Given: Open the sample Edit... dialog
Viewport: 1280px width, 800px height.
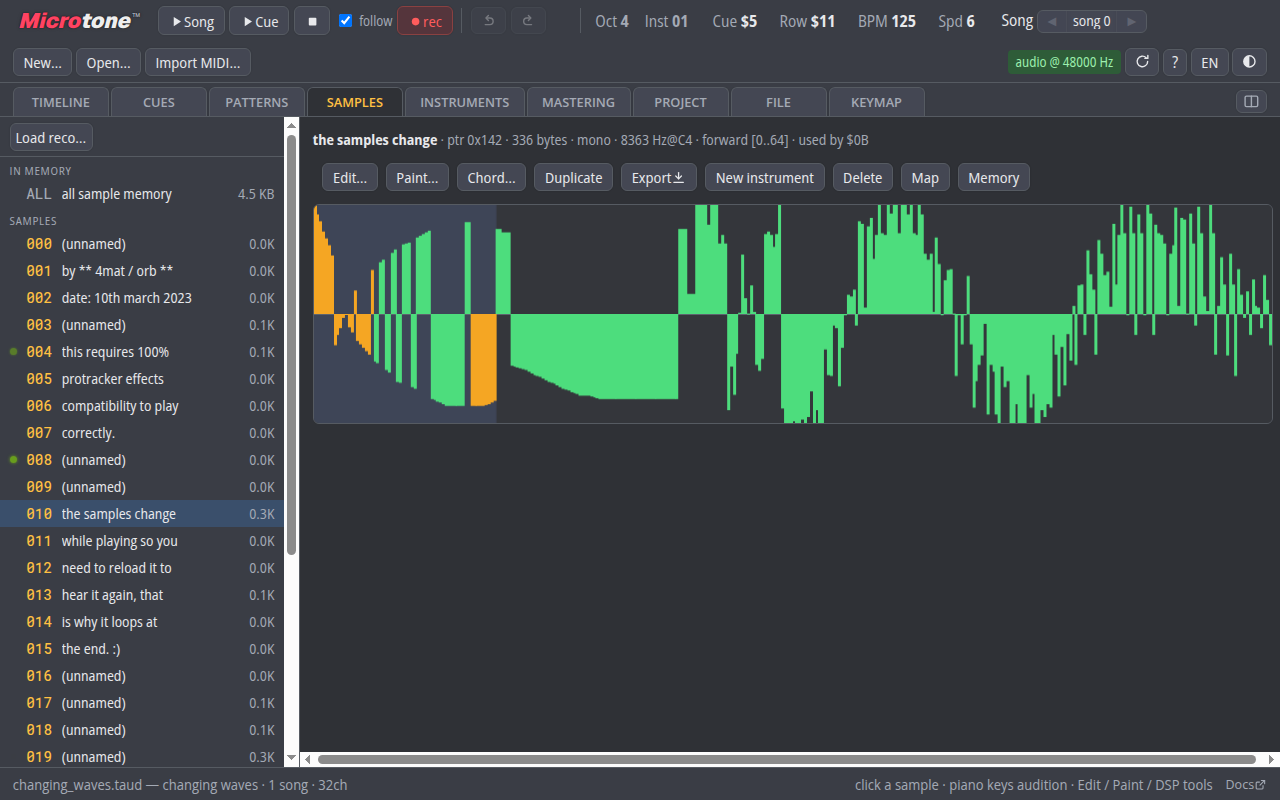Looking at the screenshot, I should point(350,177).
